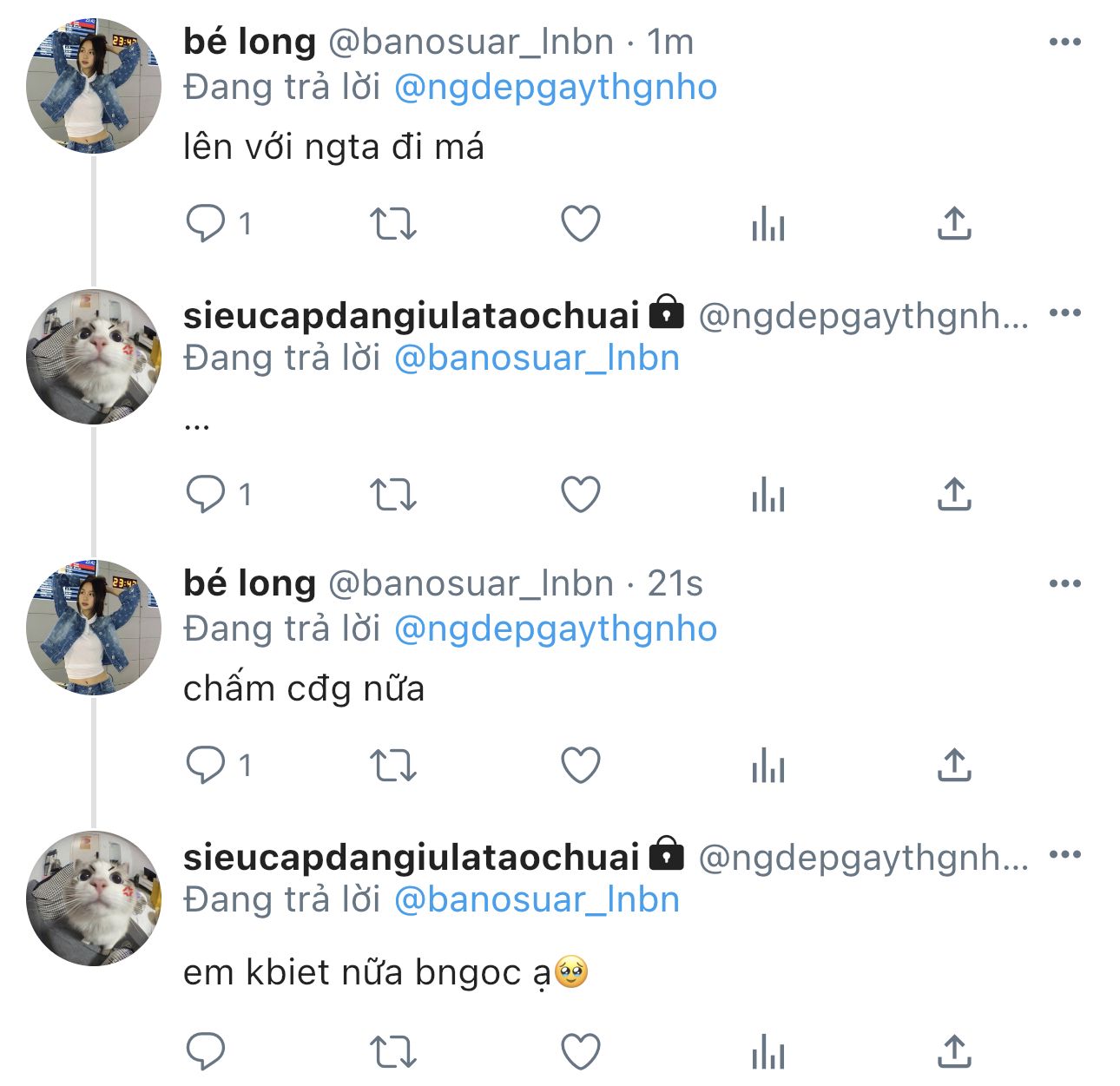Open 'bé long' display name on 21s tweet
Image resolution: width=1120 pixels, height=1086 pixels.
pyautogui.click(x=249, y=583)
